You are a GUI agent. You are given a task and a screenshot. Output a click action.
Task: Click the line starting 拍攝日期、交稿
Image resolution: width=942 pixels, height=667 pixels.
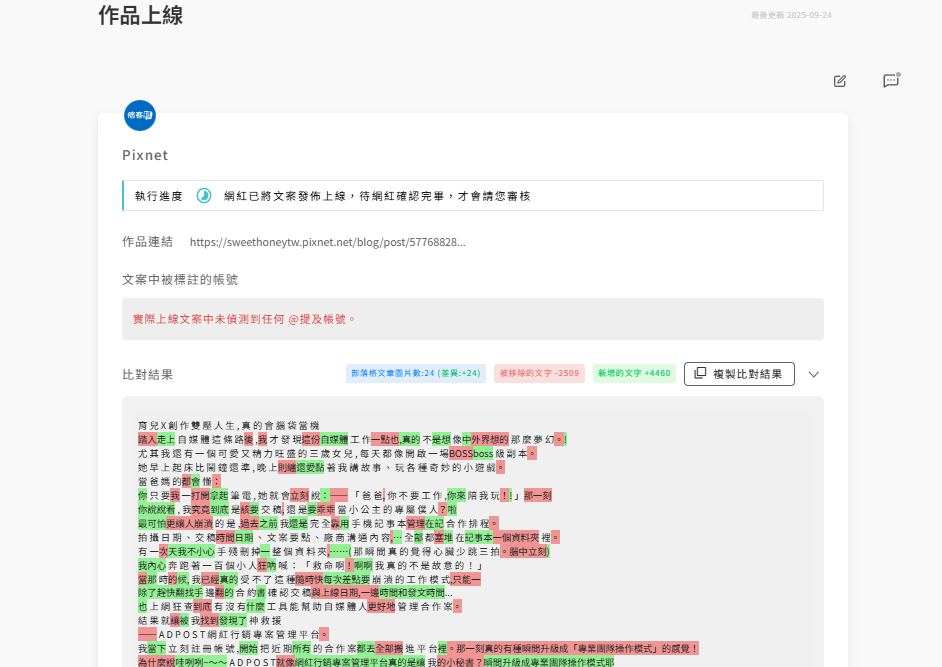(x=349, y=537)
